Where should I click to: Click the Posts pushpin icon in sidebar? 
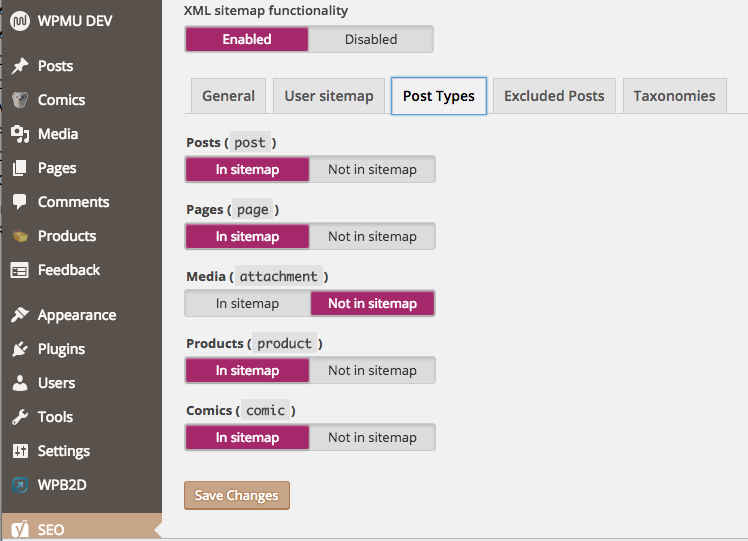tap(20, 66)
